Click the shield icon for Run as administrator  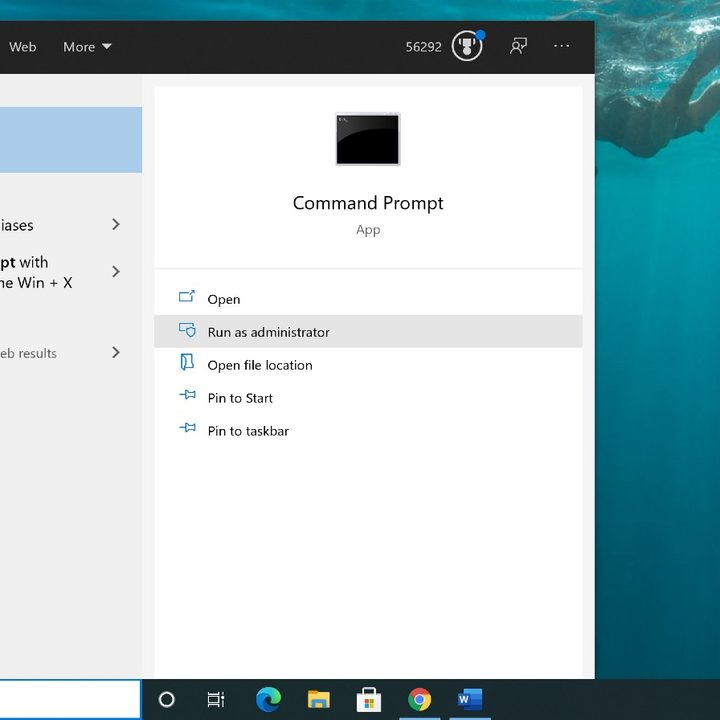pos(187,330)
